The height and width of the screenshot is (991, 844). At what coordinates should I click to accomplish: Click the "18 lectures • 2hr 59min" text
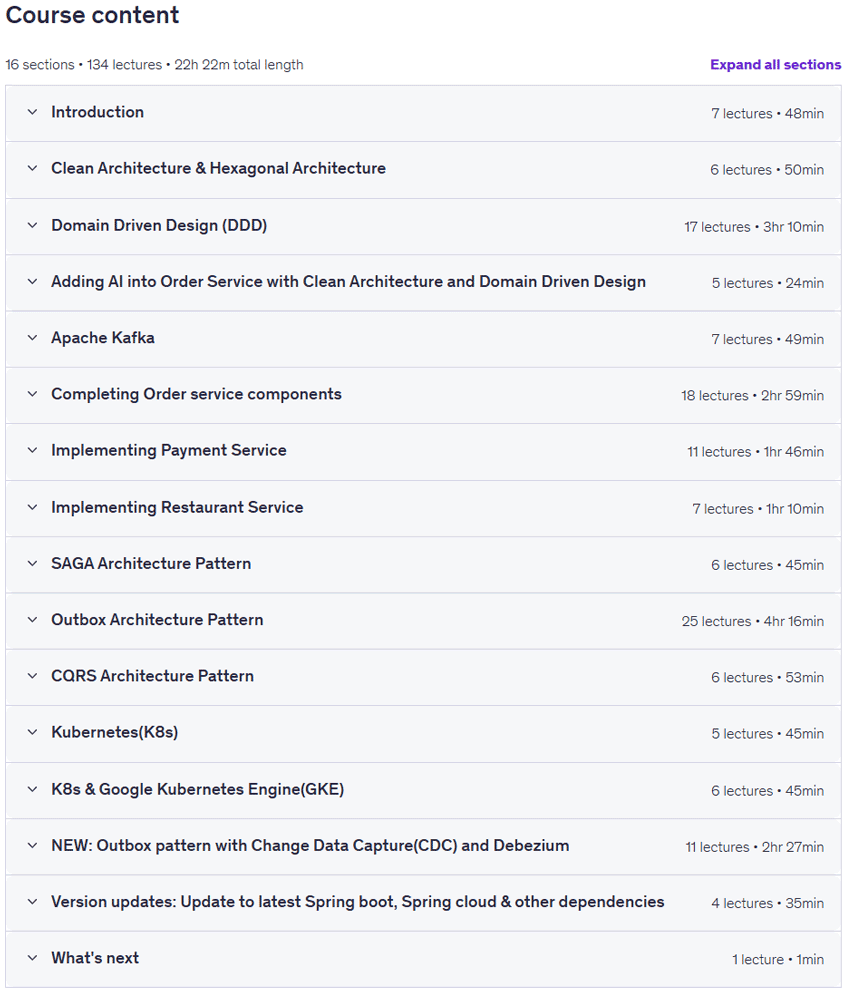tap(752, 396)
